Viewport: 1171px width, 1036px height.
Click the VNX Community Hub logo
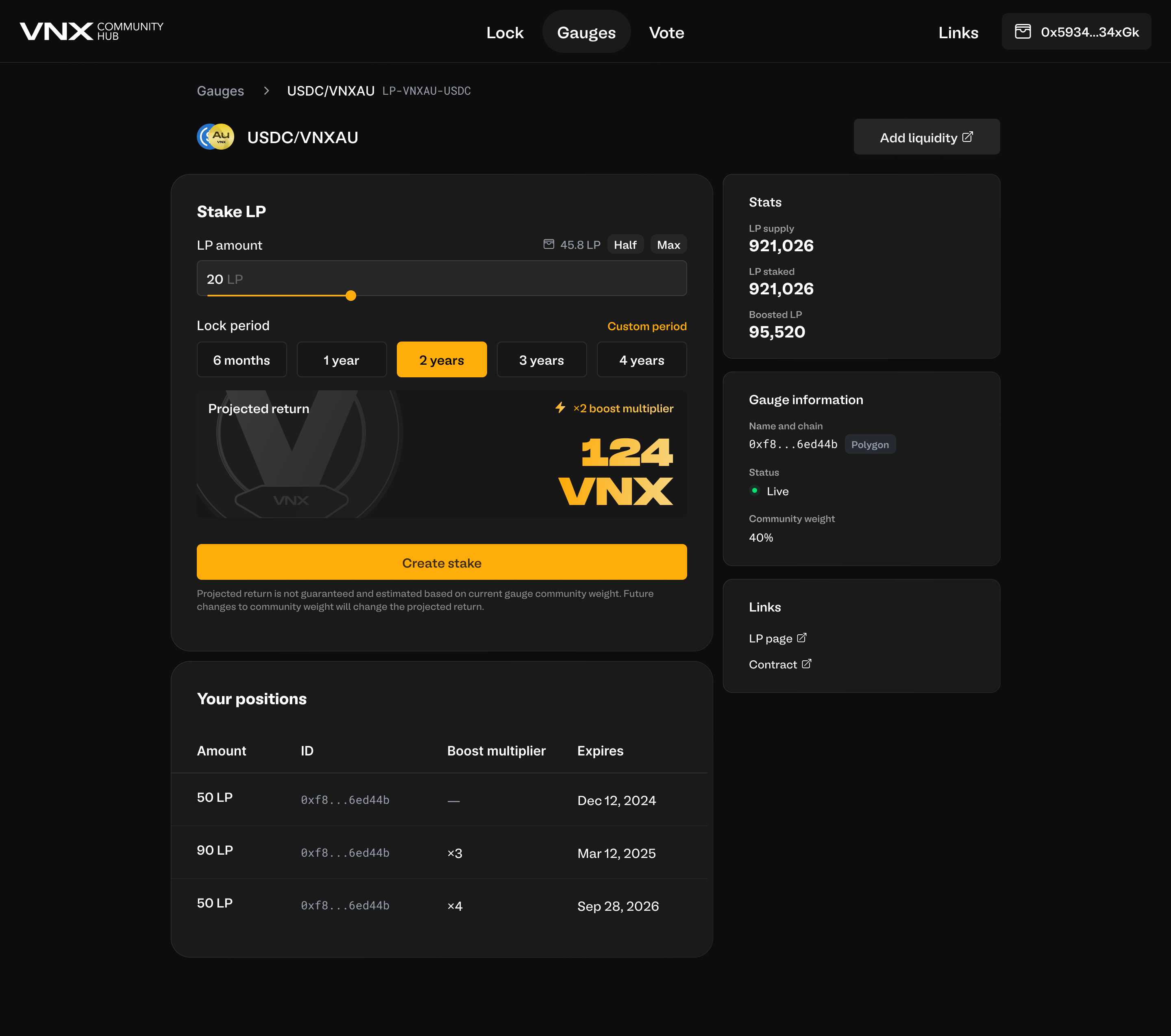click(91, 31)
